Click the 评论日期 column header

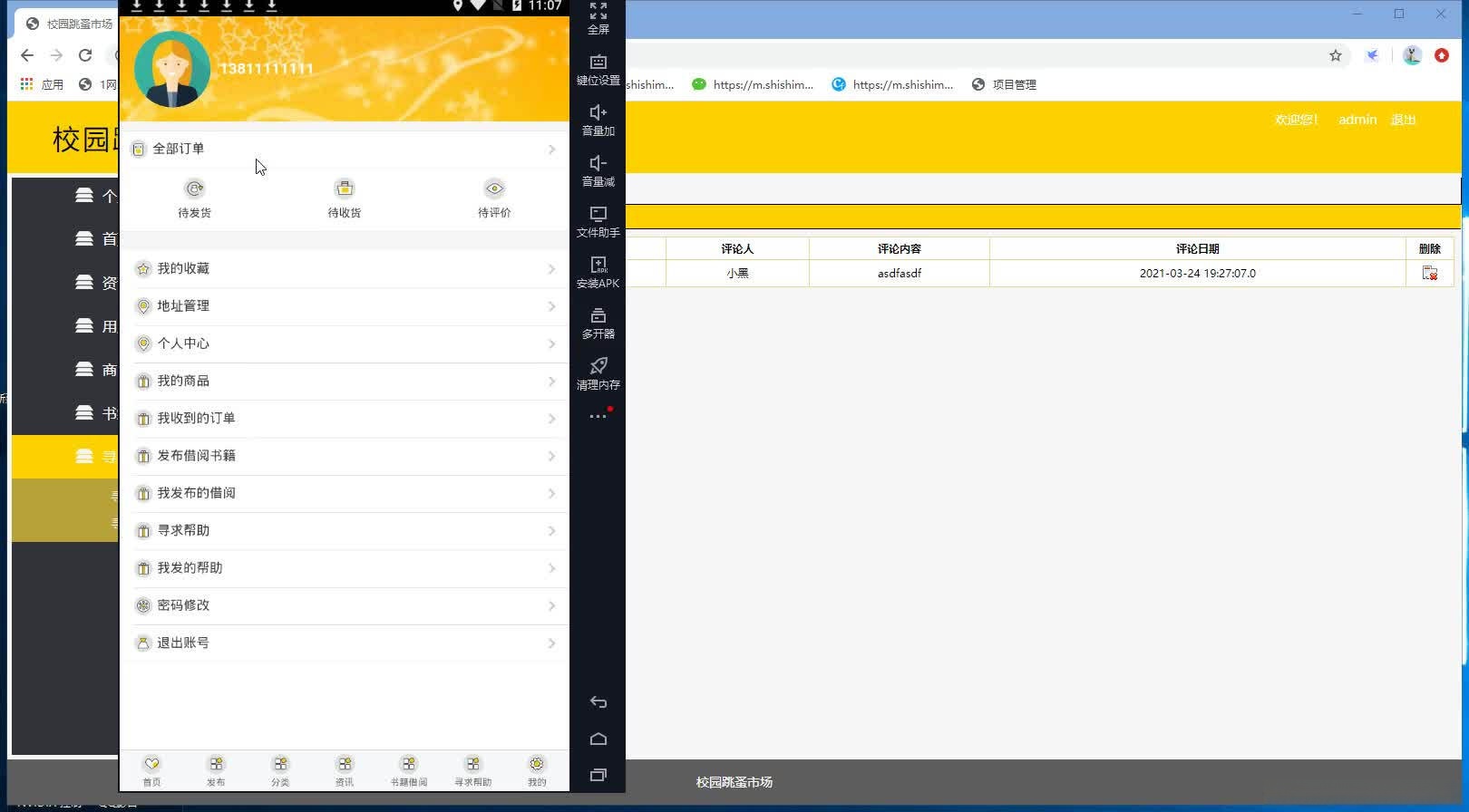coord(1198,248)
